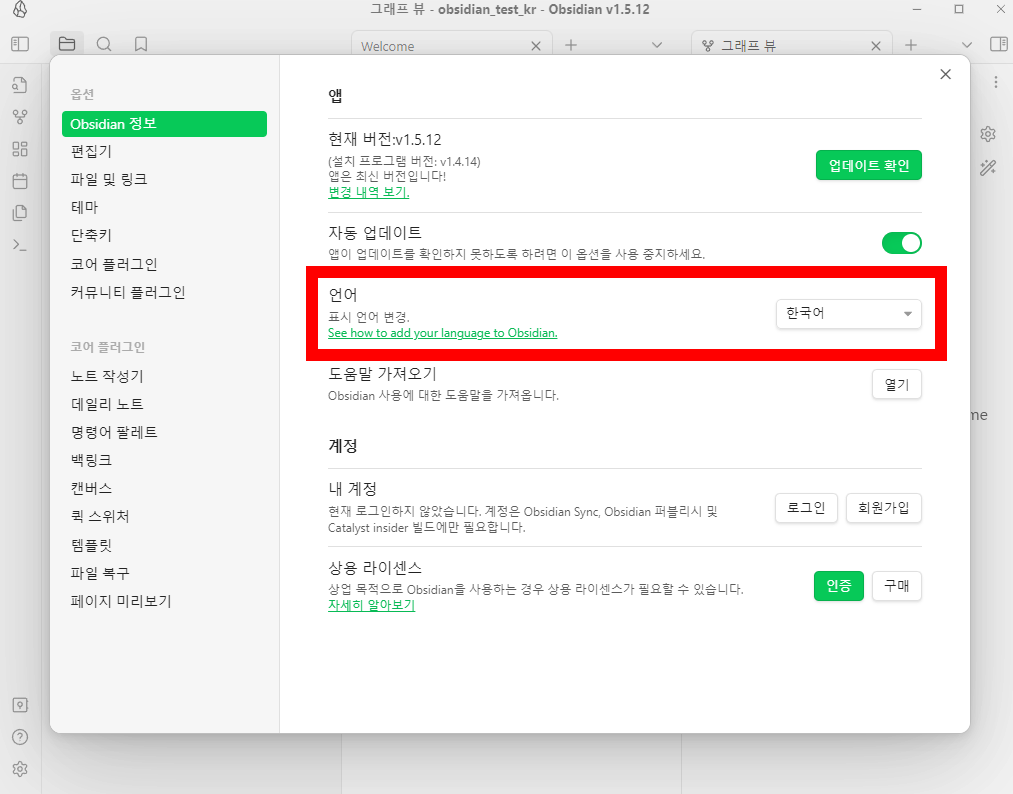Close the settings dialog with X
1013x794 pixels.
click(x=945, y=74)
